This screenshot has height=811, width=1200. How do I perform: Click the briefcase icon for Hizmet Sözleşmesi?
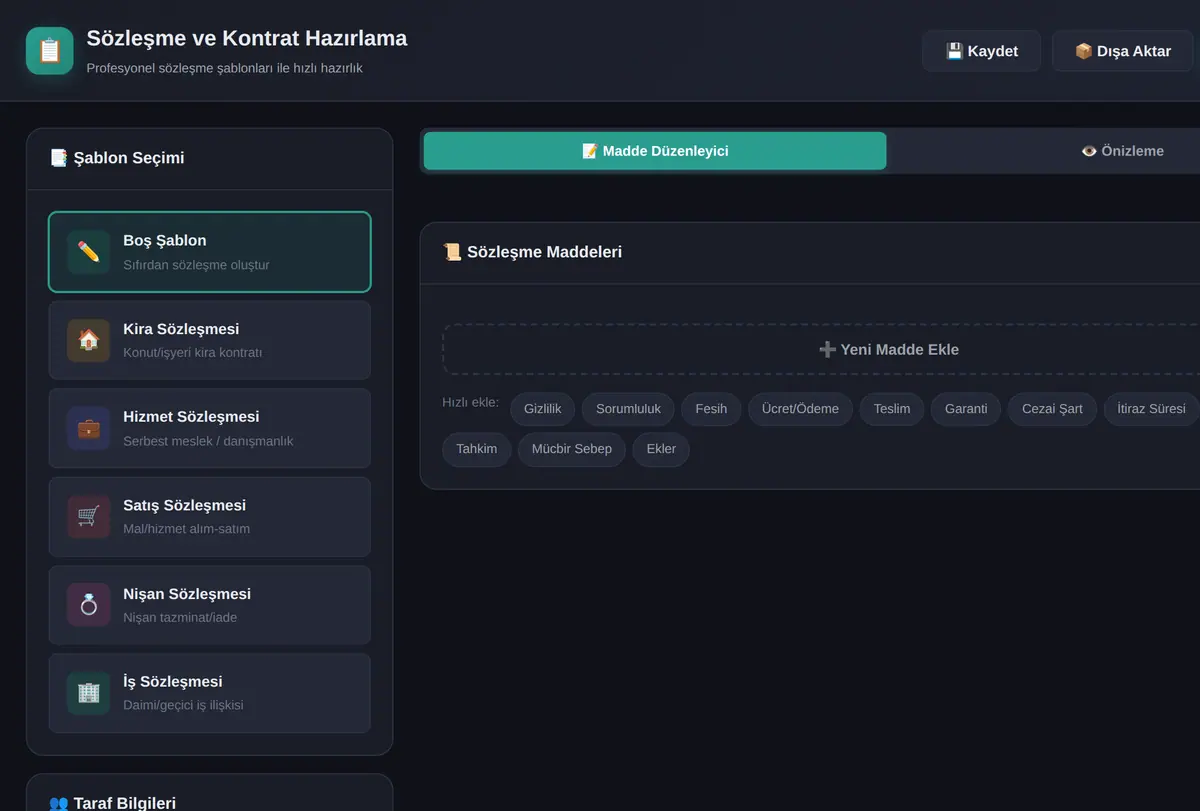(x=89, y=428)
